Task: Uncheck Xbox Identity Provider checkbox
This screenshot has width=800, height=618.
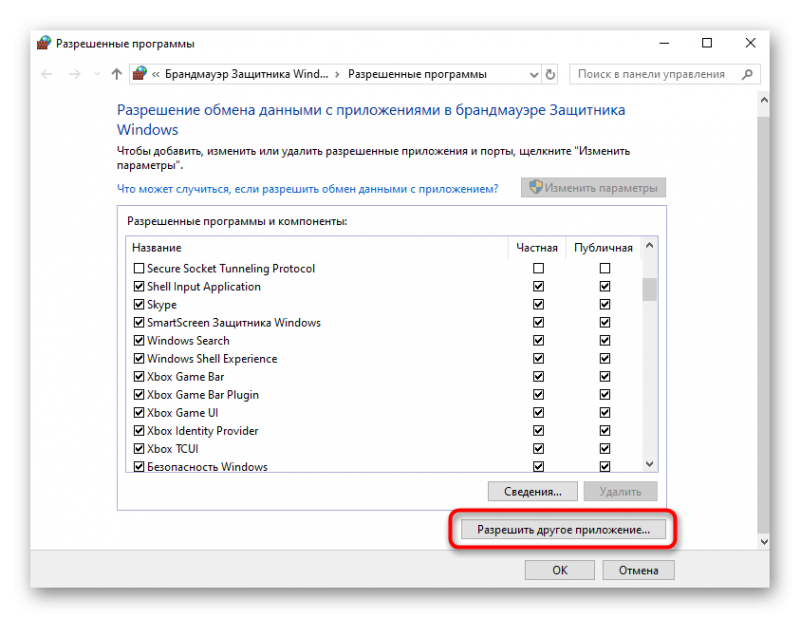Action: 139,431
